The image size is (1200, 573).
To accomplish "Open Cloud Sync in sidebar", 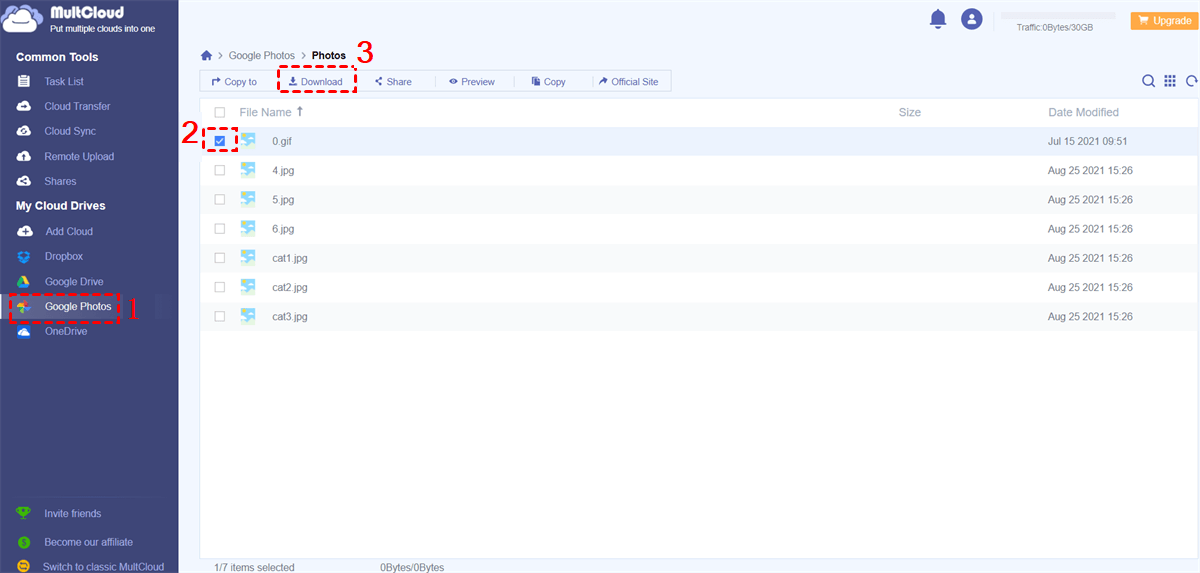I will tap(70, 131).
